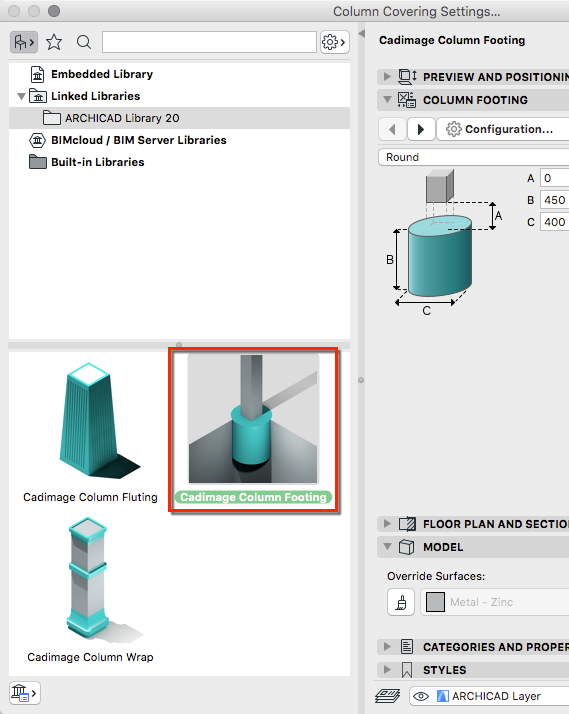Open the Configuration... button
Viewport: 569px width, 714px height.
tap(503, 129)
